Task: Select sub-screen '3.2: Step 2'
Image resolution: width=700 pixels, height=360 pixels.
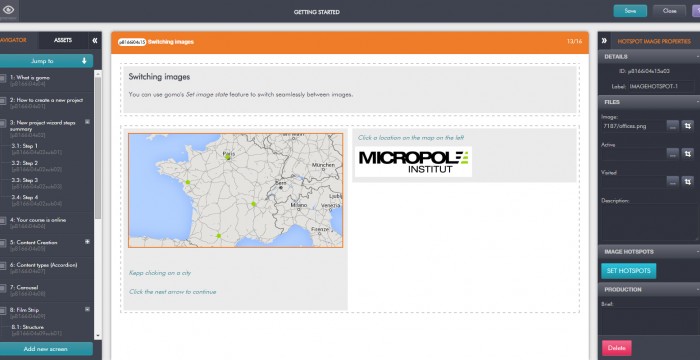Action: (25, 163)
